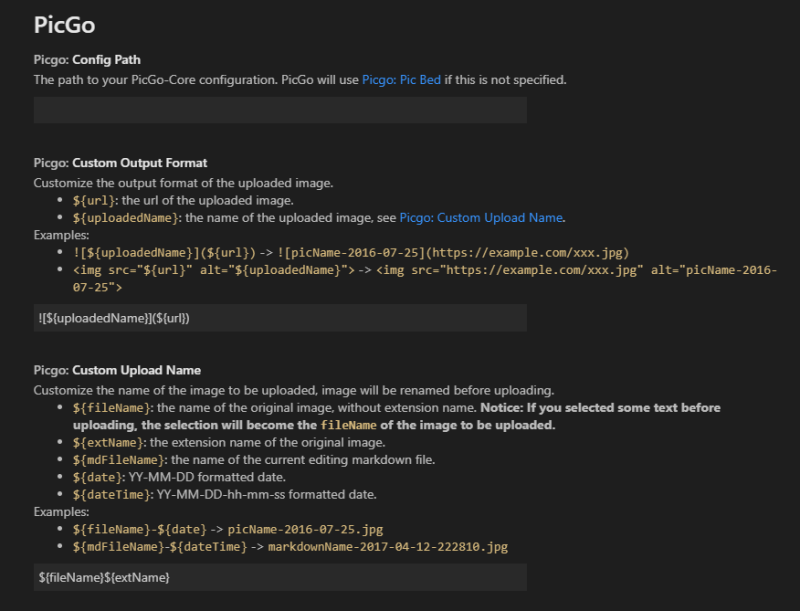
Task: Click the ${extName} variable code text
Action: pos(108,443)
